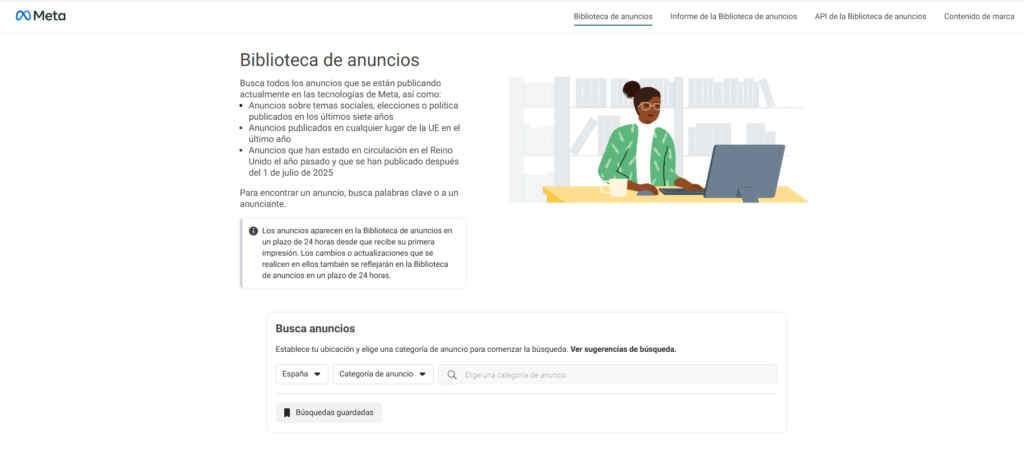Follow the Ver sugerencias de búsqueda link
Viewport: 1024px width, 457px height.
coord(623,349)
